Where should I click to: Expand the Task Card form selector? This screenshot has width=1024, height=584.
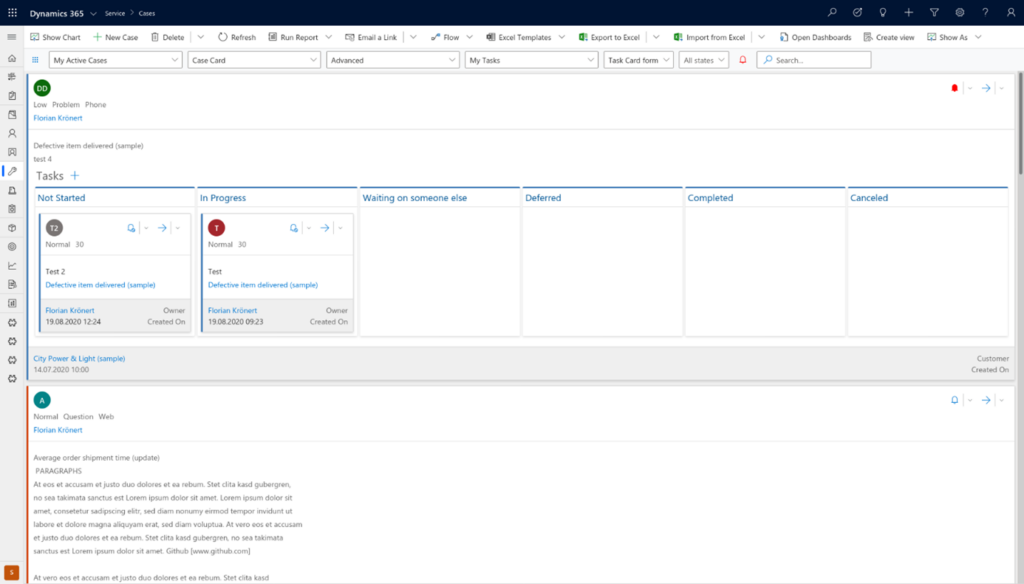(x=638, y=59)
